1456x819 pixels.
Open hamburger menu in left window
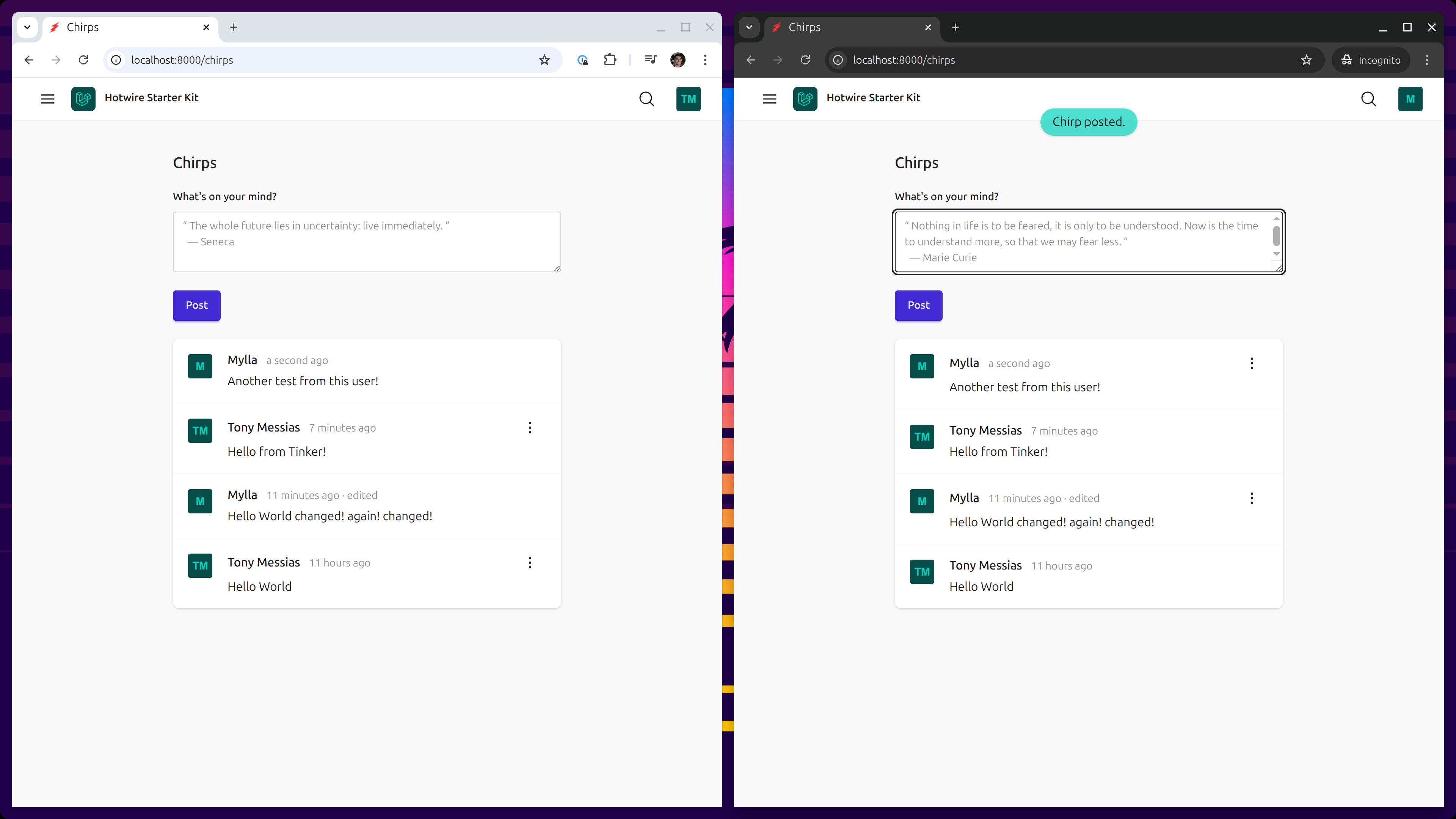(47, 99)
